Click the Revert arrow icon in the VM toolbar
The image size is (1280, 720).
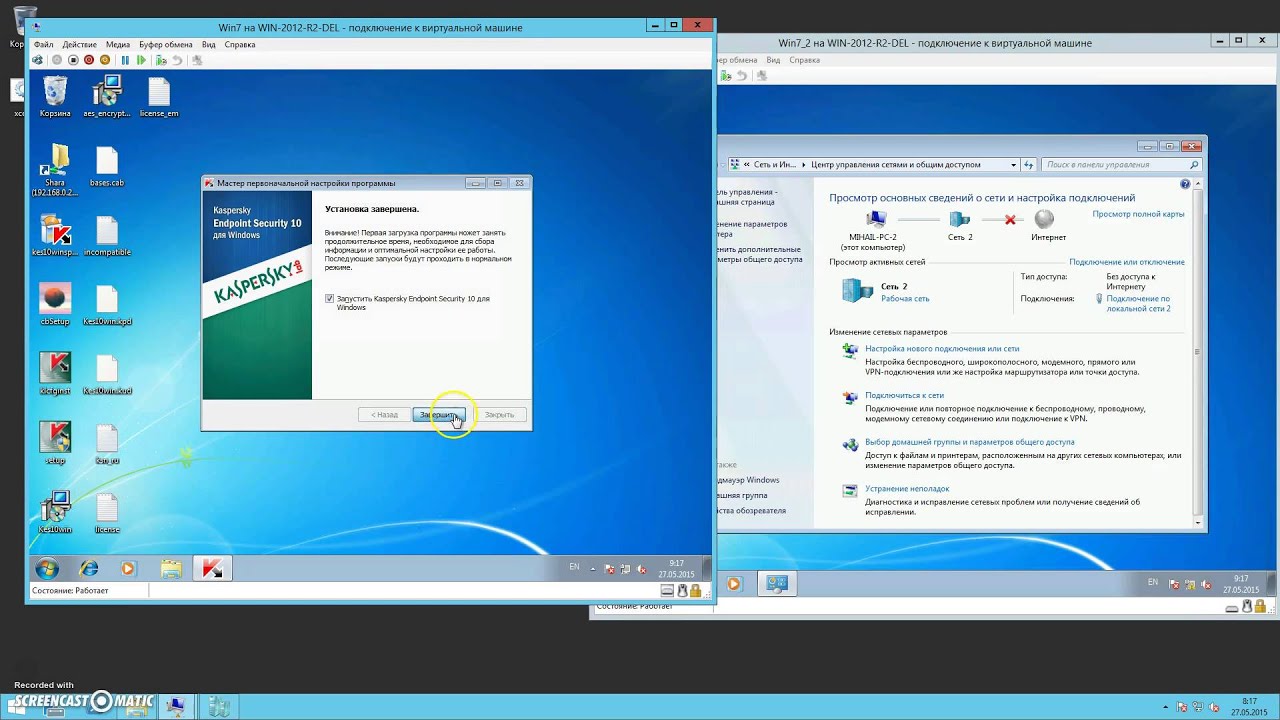(177, 60)
